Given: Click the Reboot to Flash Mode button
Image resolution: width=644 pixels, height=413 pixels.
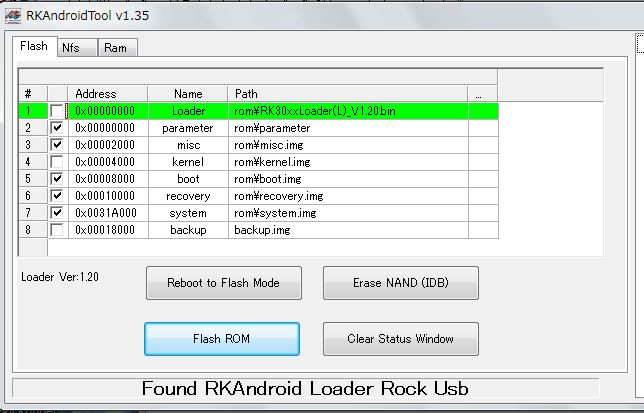Looking at the screenshot, I should click(224, 283).
